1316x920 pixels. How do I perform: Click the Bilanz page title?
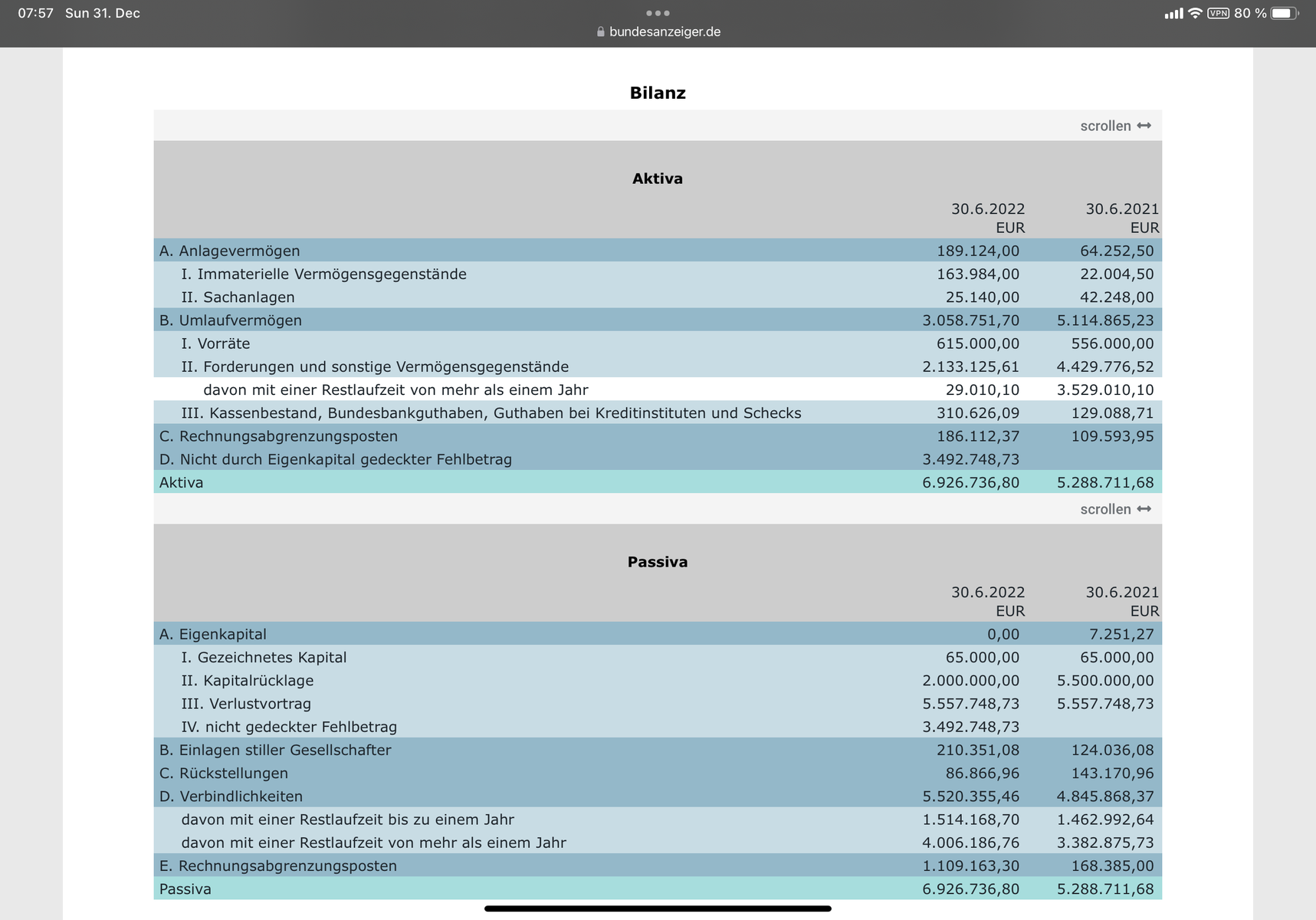tap(657, 93)
